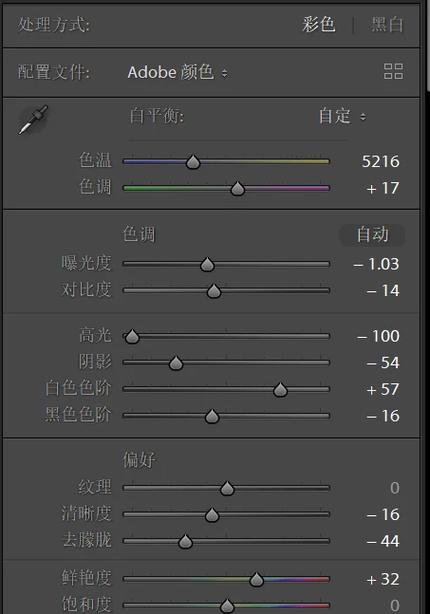The width and height of the screenshot is (430, 614).
Task: Click the 清晰度 label
Action: pyautogui.click(x=87, y=514)
